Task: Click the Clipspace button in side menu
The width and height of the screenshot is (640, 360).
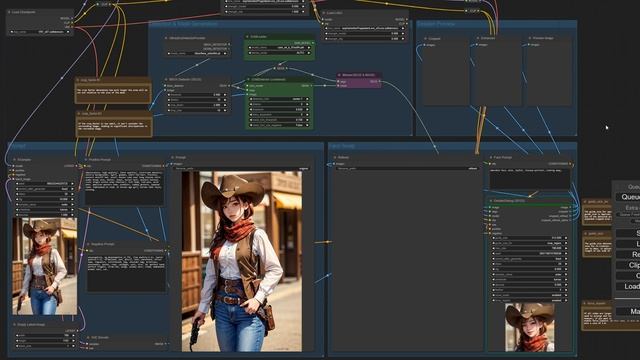Action: pyautogui.click(x=628, y=265)
